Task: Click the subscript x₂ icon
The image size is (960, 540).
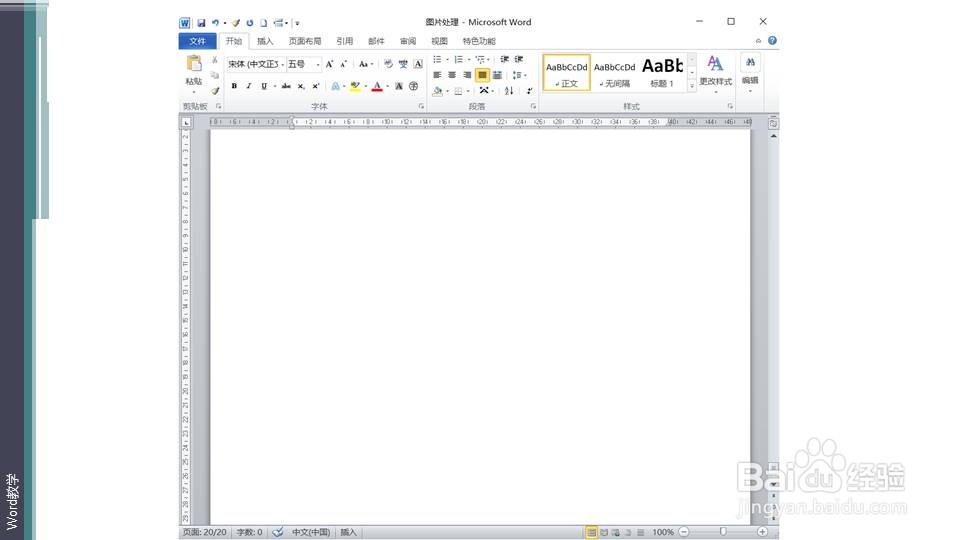Action: pyautogui.click(x=301, y=86)
